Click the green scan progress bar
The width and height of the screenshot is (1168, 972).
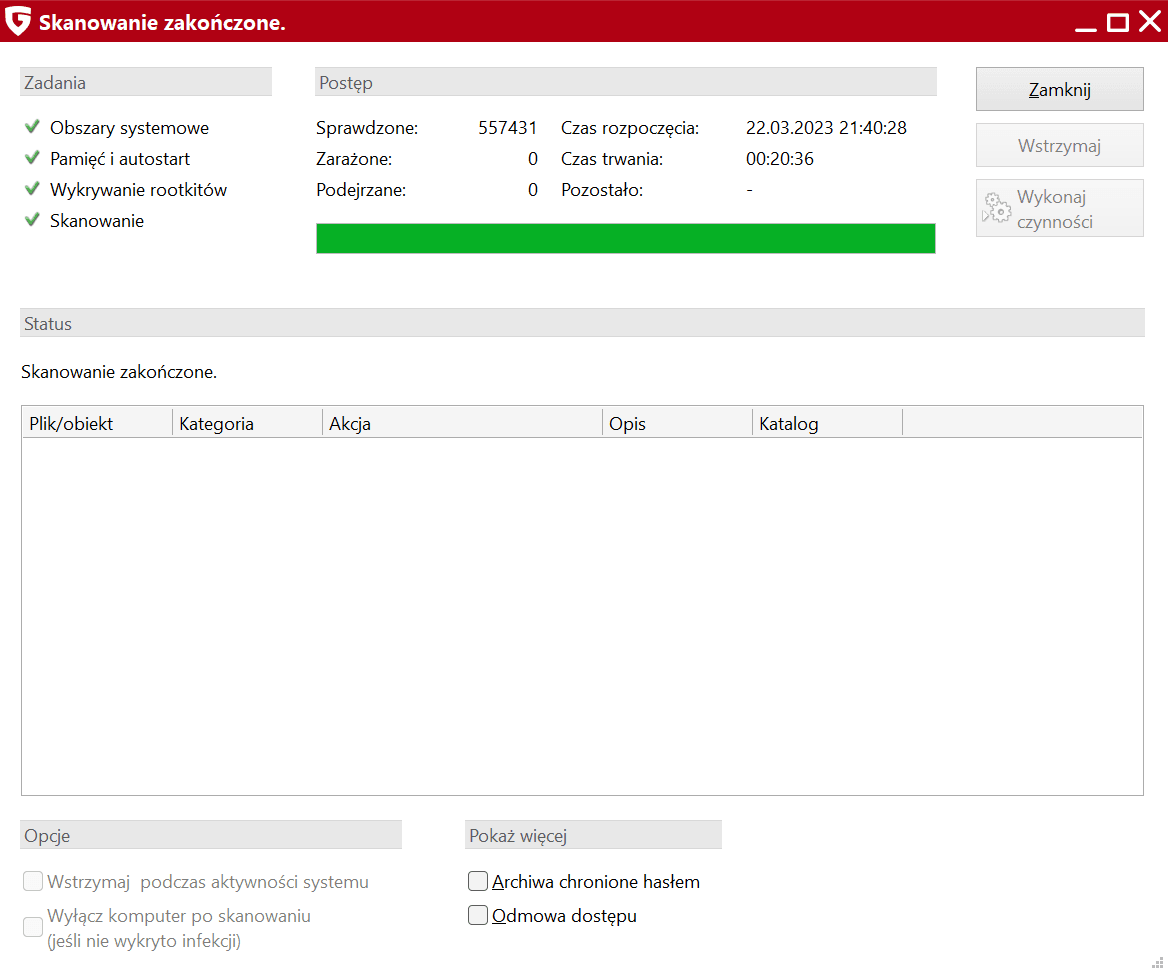click(x=625, y=238)
